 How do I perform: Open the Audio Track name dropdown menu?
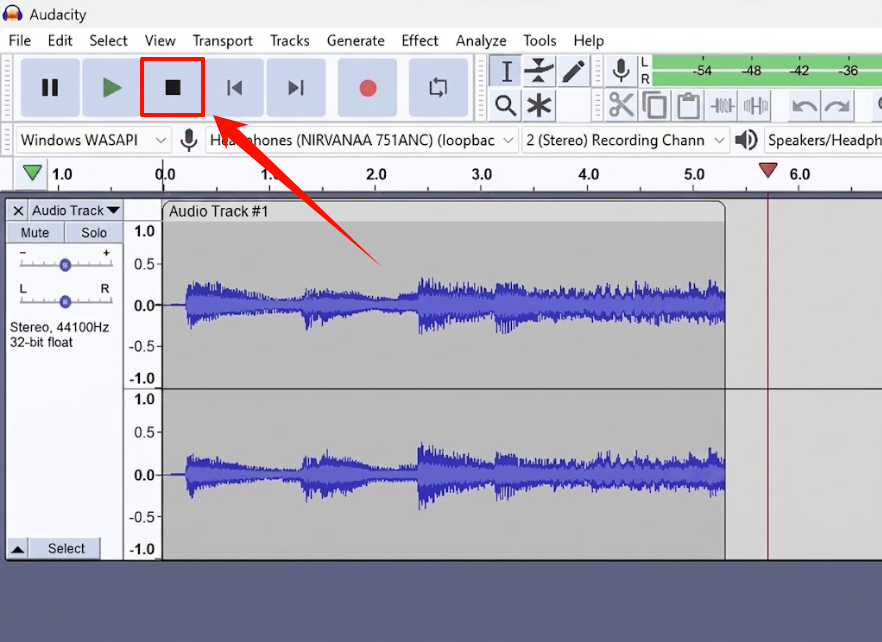coord(75,210)
